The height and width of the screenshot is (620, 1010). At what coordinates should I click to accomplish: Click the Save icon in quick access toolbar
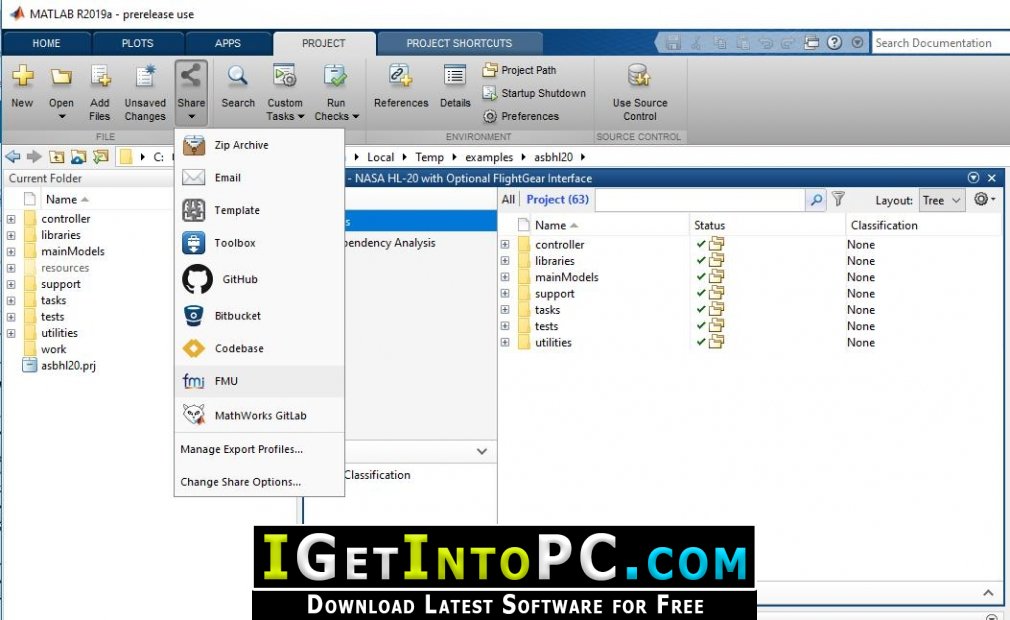coord(673,43)
